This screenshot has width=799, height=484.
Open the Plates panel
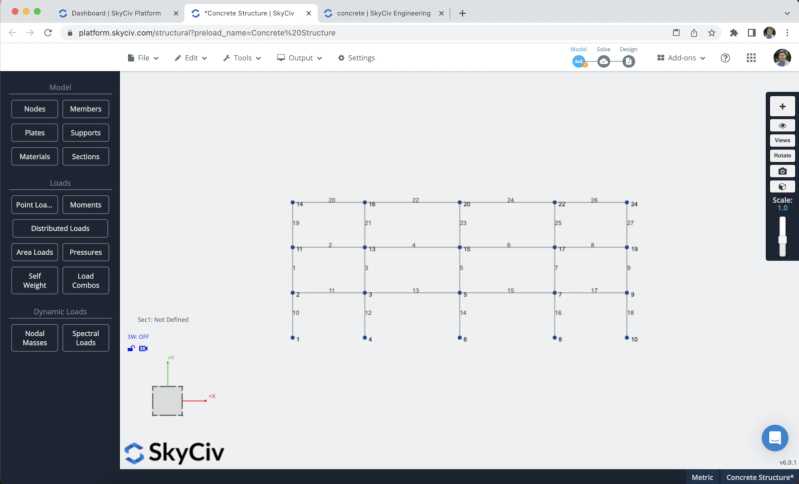[35, 133]
